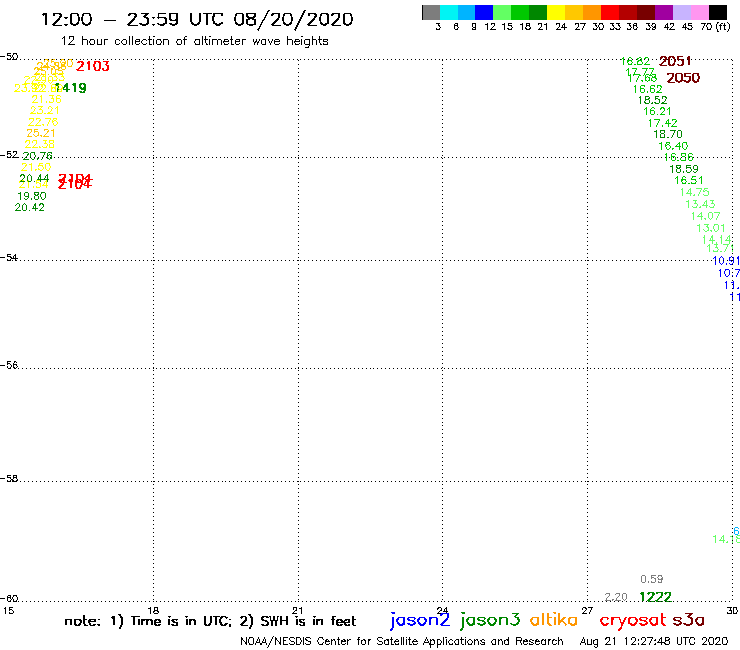Click the green time label 1222
The image size is (740, 650).
[656, 598]
